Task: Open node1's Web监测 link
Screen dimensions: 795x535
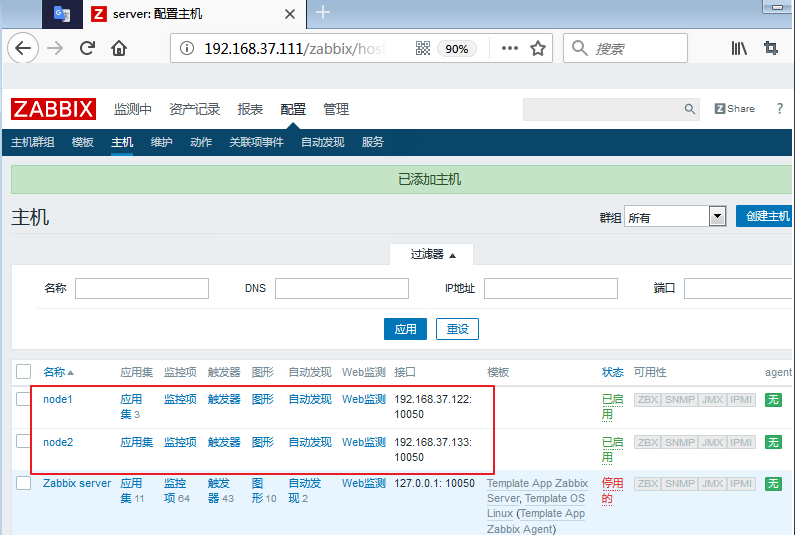Action: click(364, 399)
